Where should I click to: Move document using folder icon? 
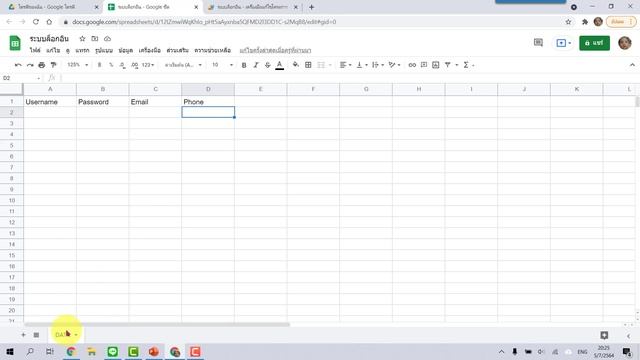point(95,39)
